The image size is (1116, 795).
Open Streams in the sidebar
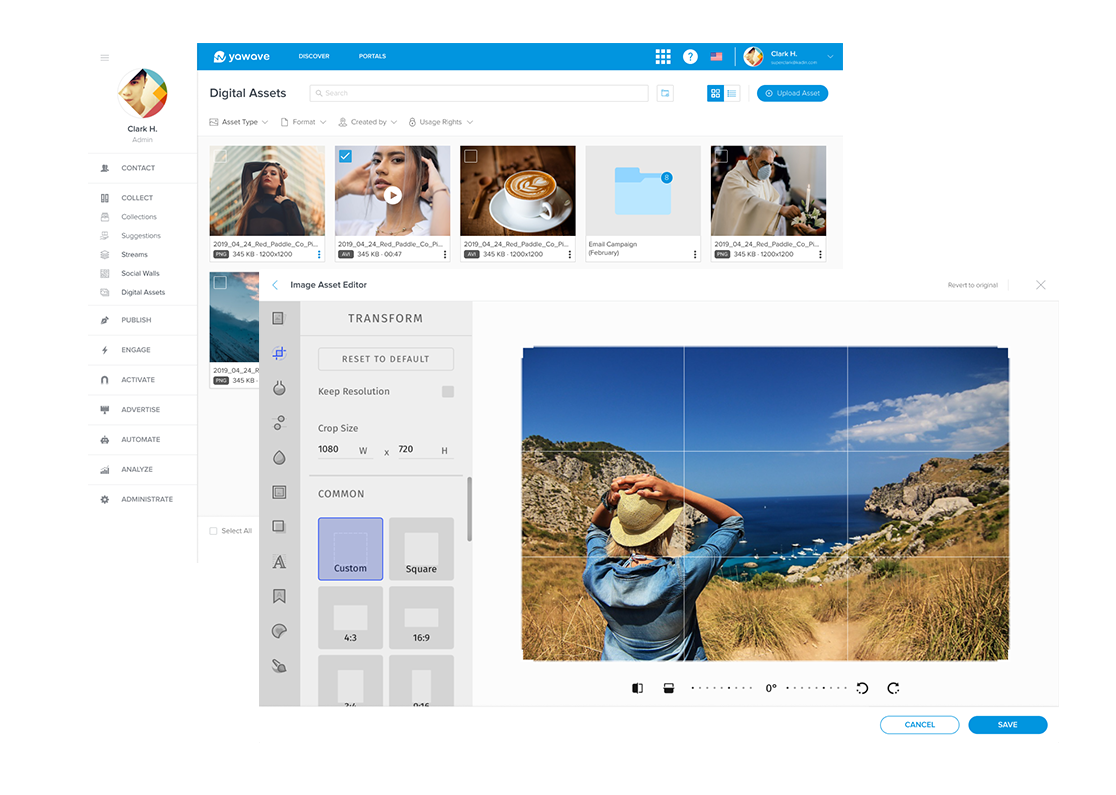tap(135, 255)
